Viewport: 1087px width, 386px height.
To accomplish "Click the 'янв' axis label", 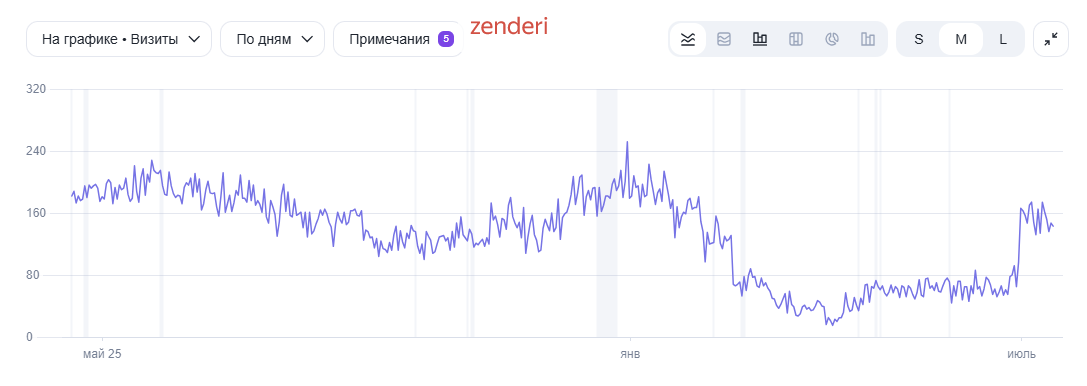I will click(x=629, y=354).
